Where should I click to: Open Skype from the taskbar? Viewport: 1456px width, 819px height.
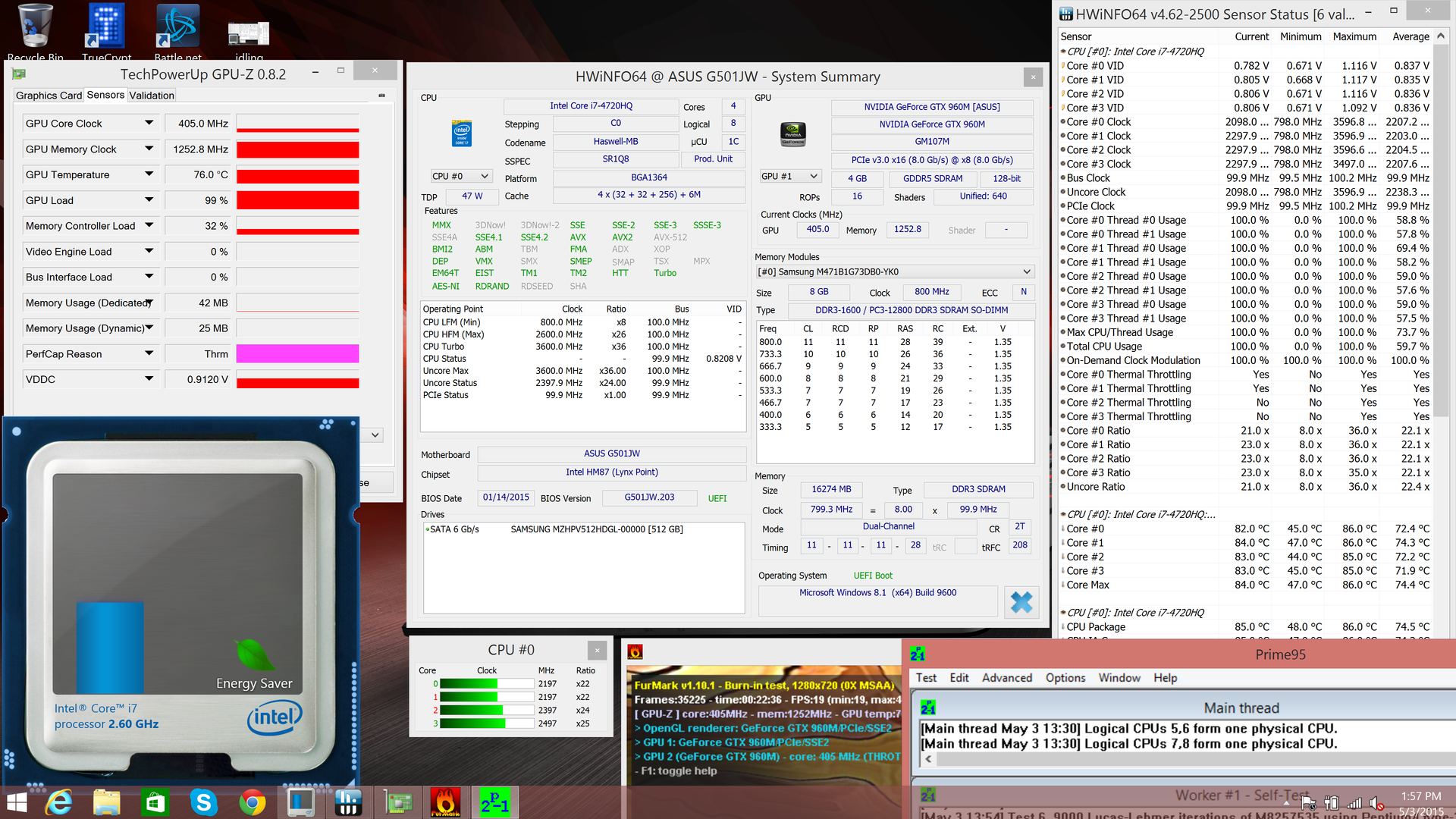tap(204, 802)
